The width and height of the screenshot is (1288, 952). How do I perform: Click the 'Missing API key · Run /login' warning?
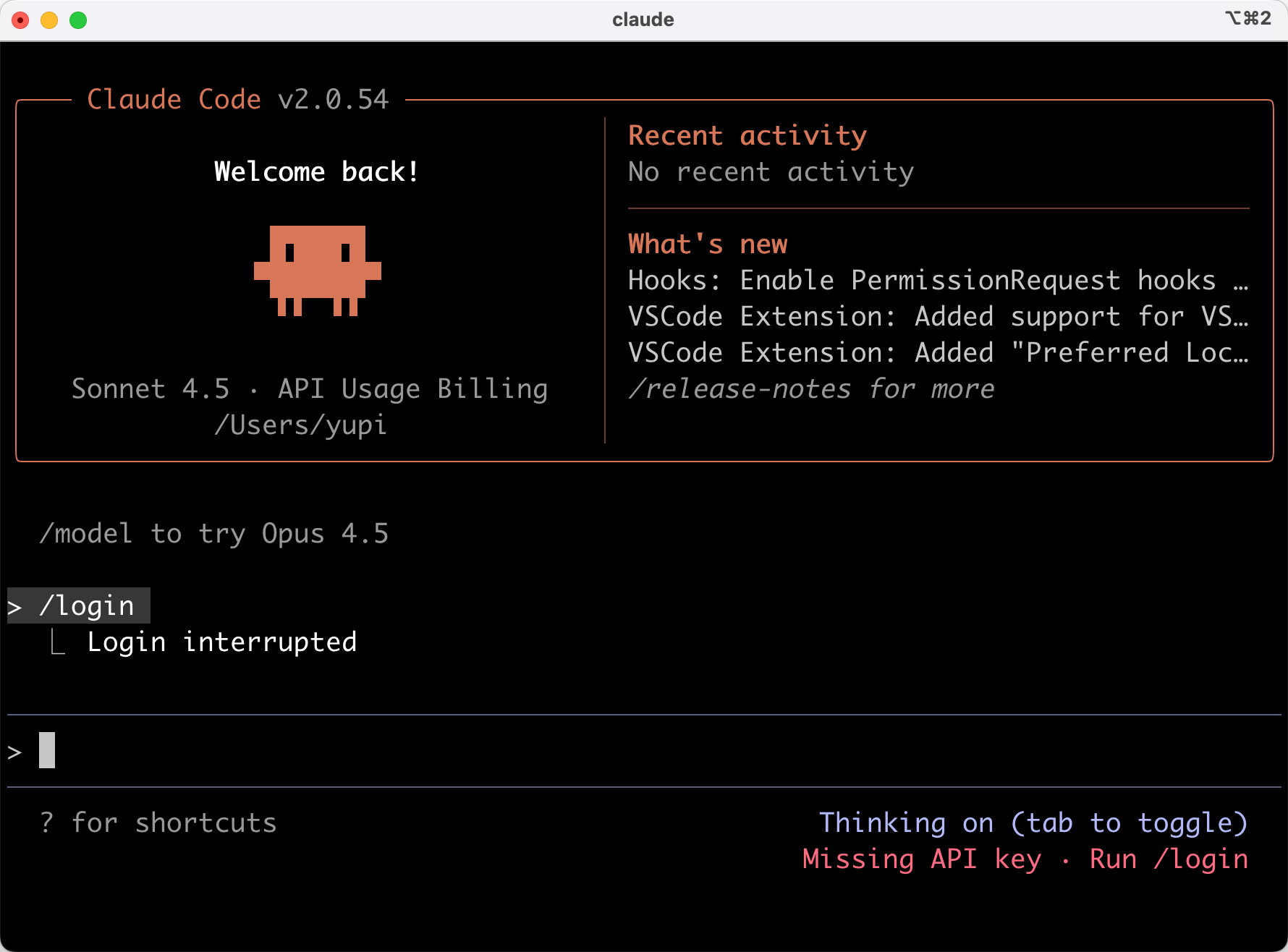[1025, 859]
